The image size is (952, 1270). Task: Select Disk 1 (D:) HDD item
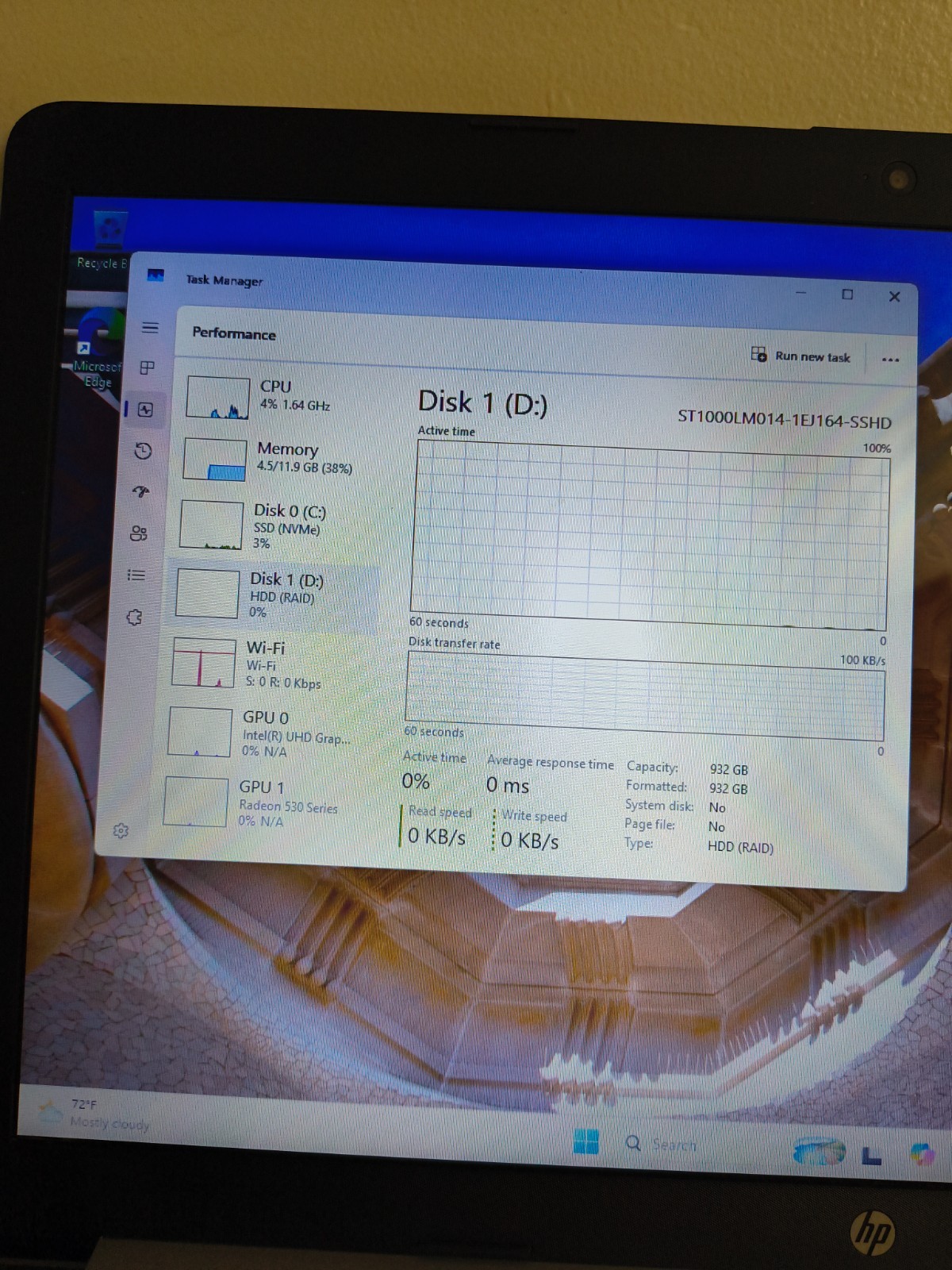click(x=274, y=595)
